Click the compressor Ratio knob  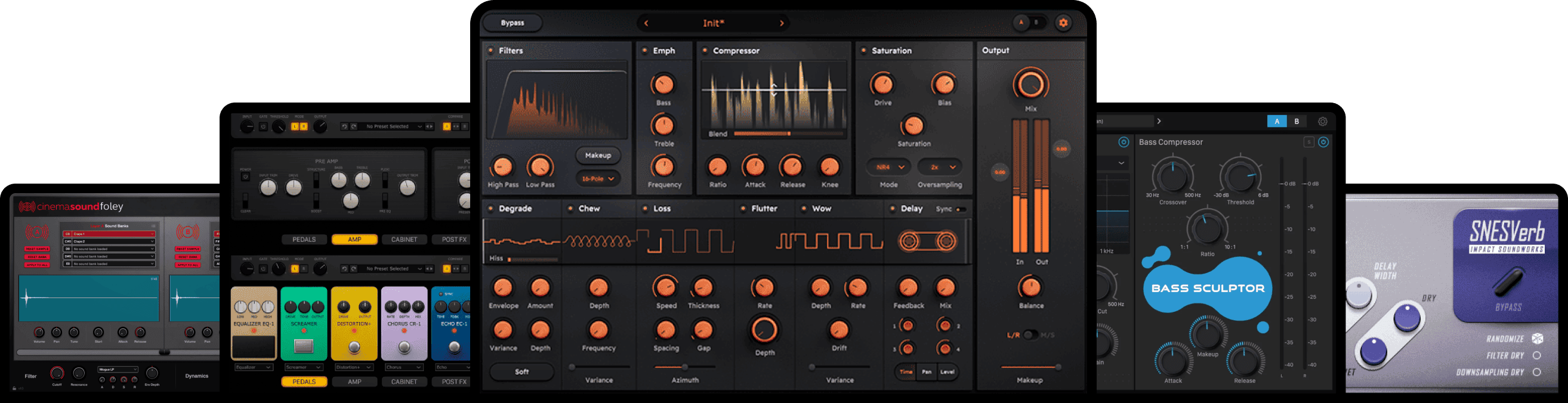tap(718, 166)
